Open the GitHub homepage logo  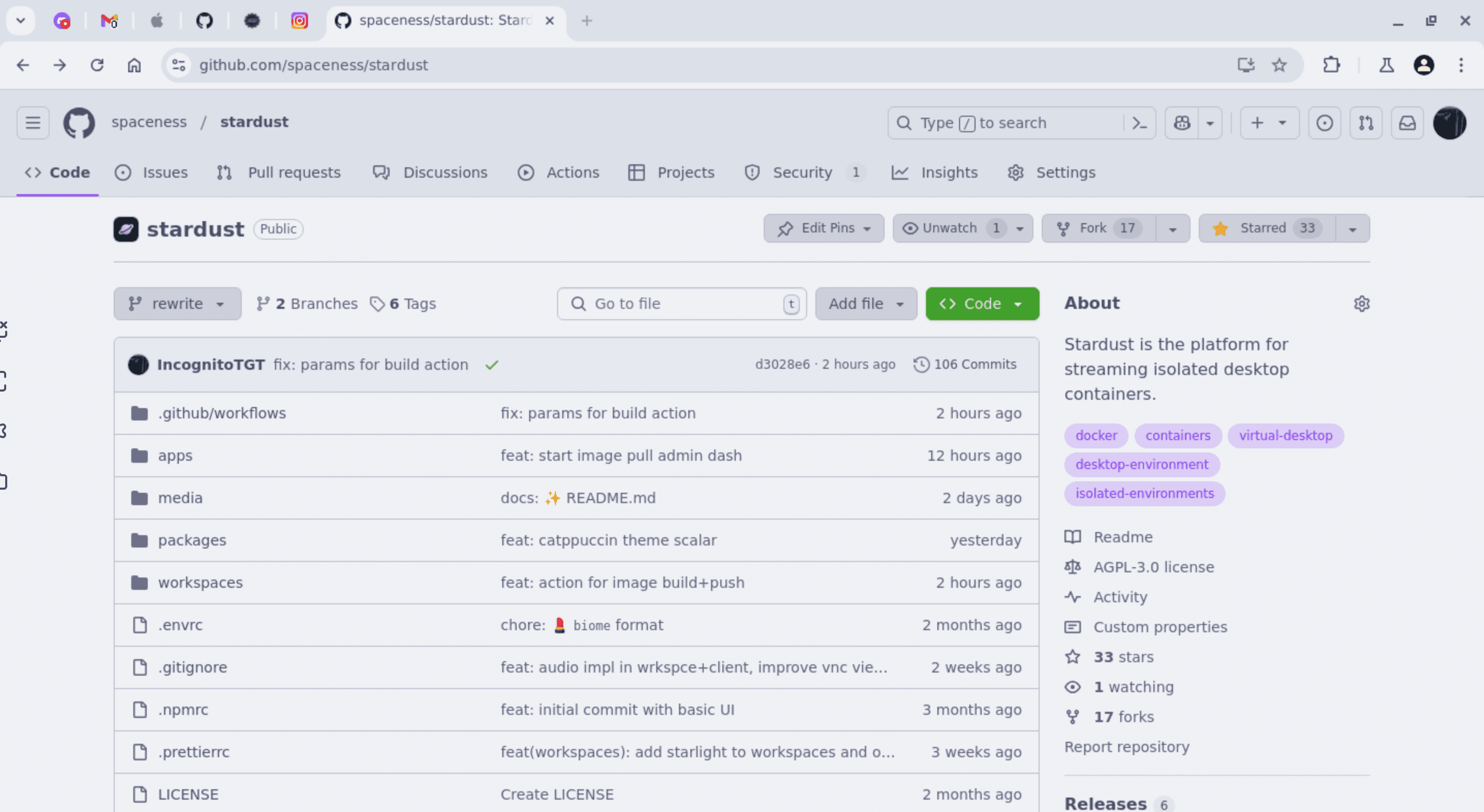pyautogui.click(x=79, y=122)
